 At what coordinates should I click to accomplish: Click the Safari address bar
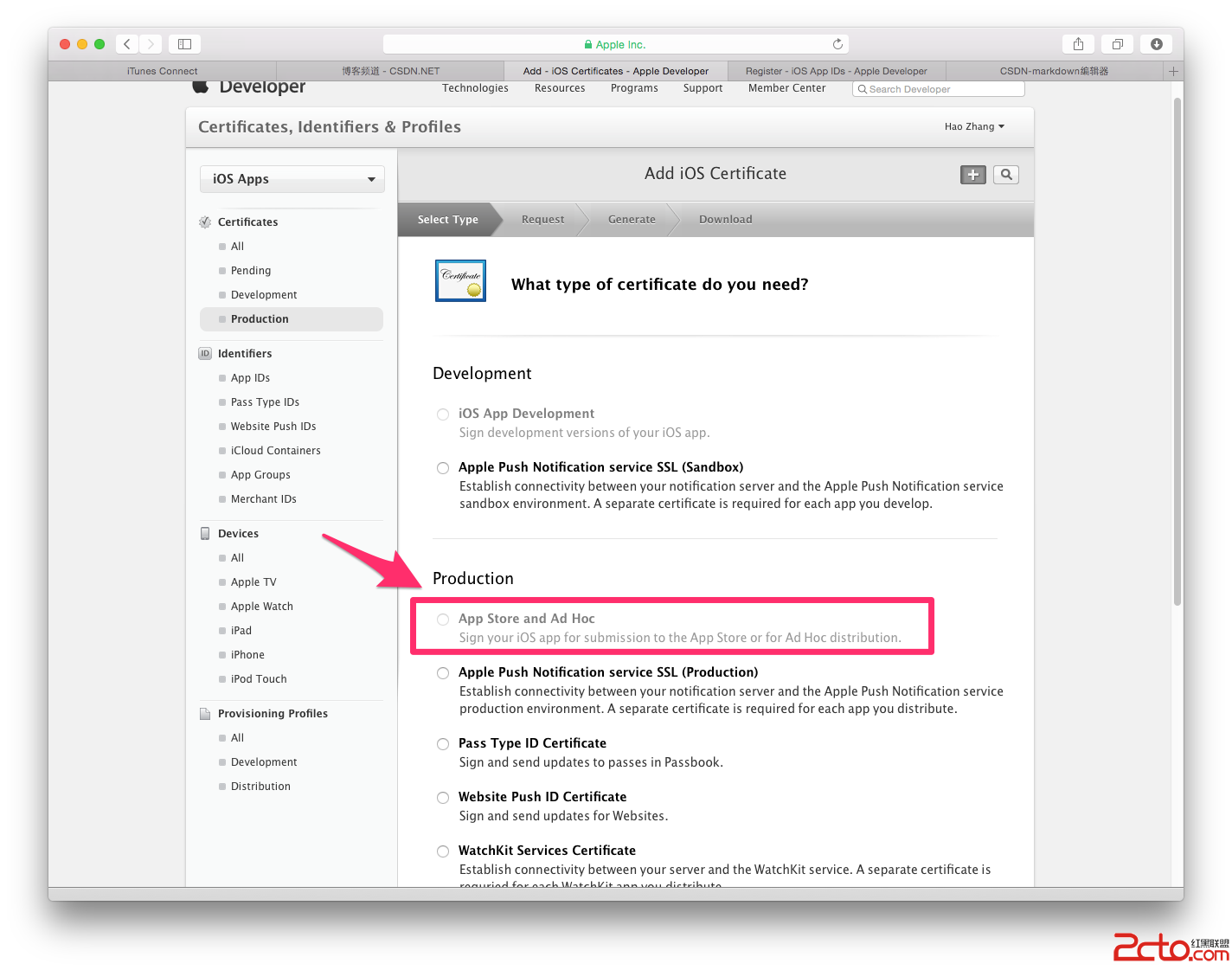click(x=615, y=44)
